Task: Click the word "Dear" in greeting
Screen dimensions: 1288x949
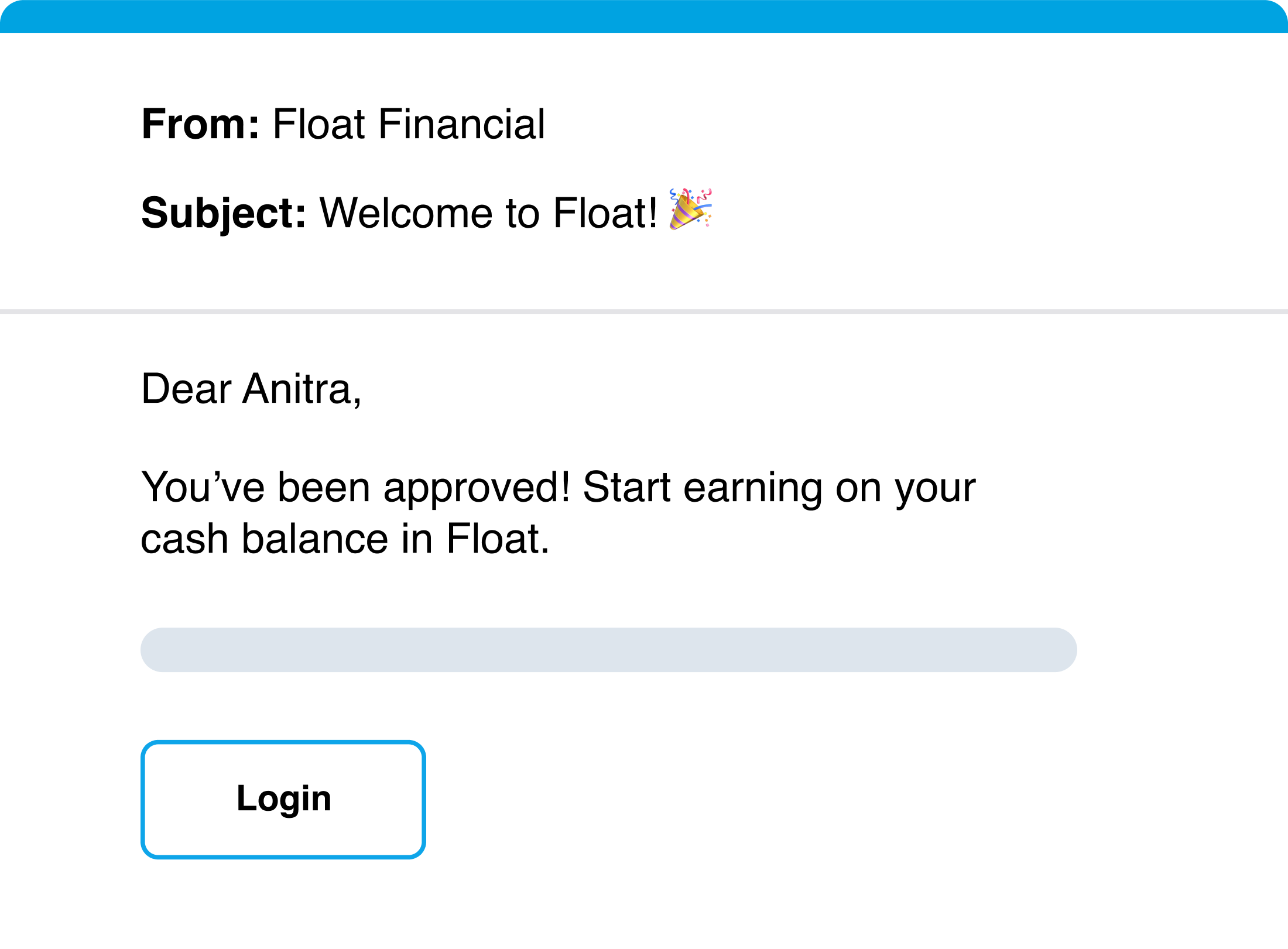Action: click(186, 389)
